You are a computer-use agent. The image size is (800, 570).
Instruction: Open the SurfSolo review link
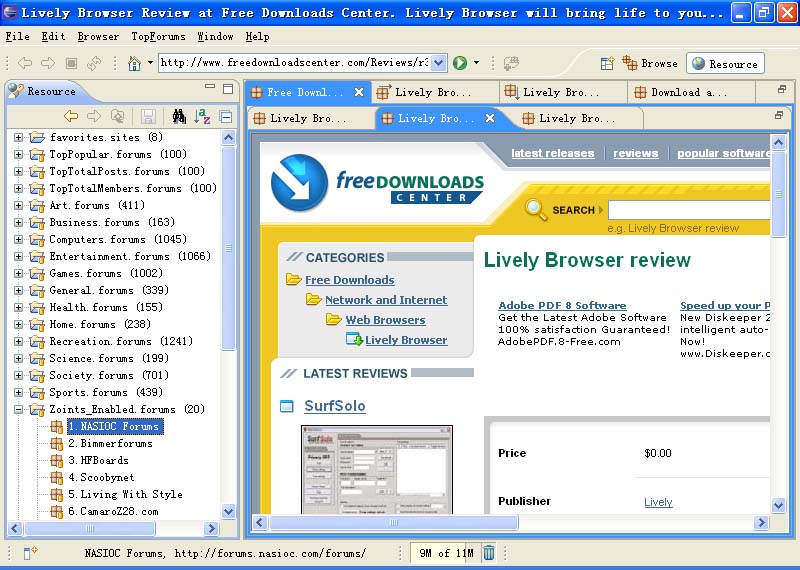click(335, 406)
